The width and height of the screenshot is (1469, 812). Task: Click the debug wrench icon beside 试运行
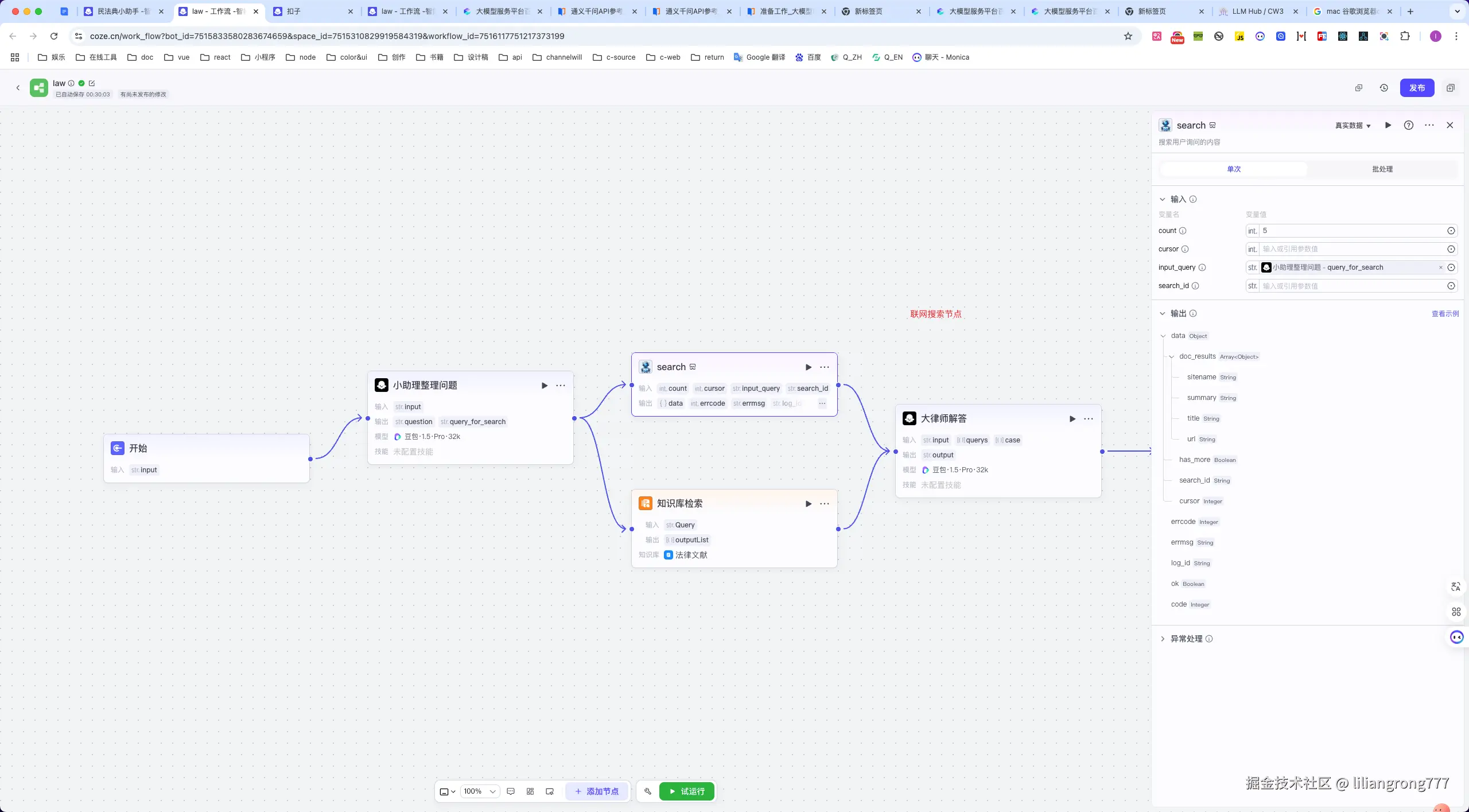pos(648,791)
